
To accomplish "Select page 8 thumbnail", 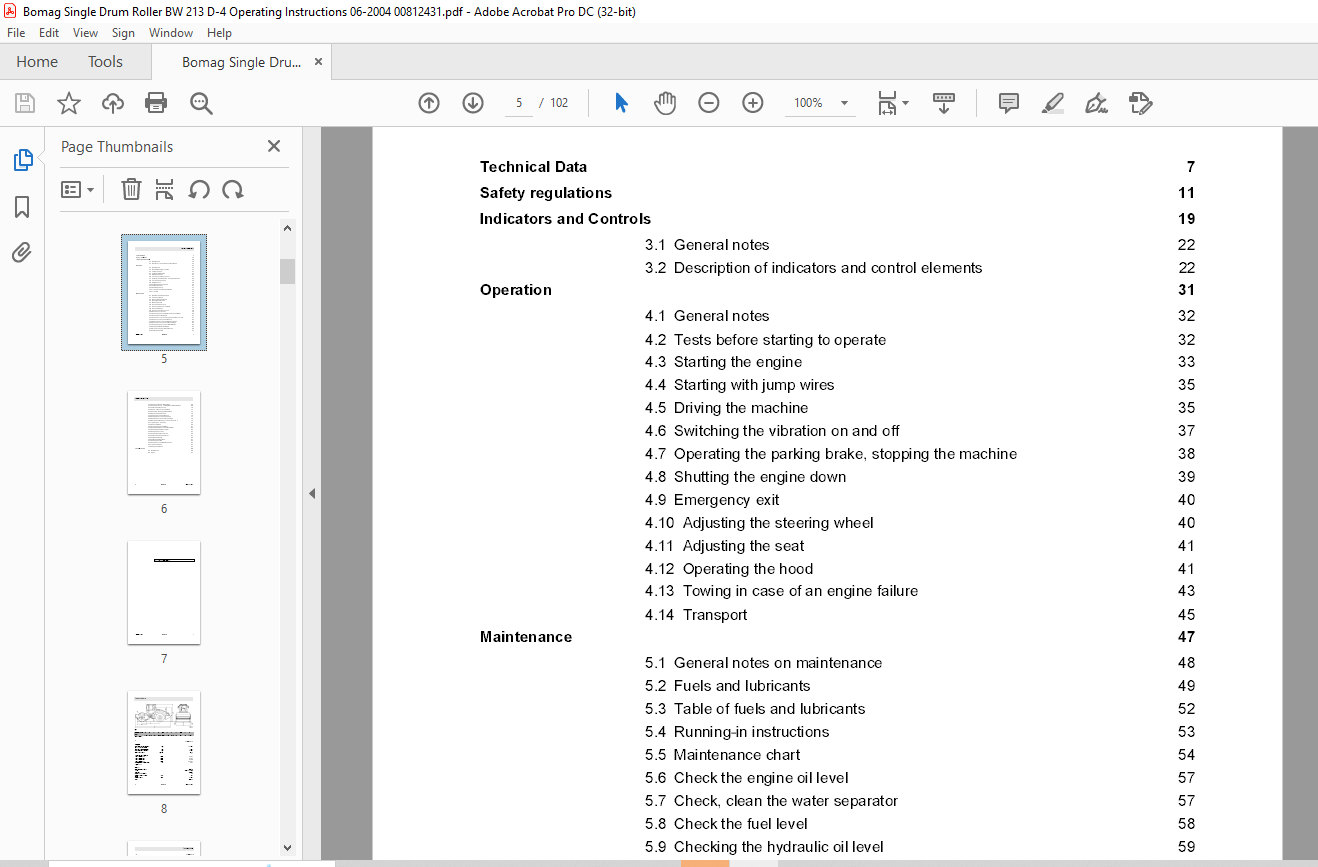I will click(164, 743).
